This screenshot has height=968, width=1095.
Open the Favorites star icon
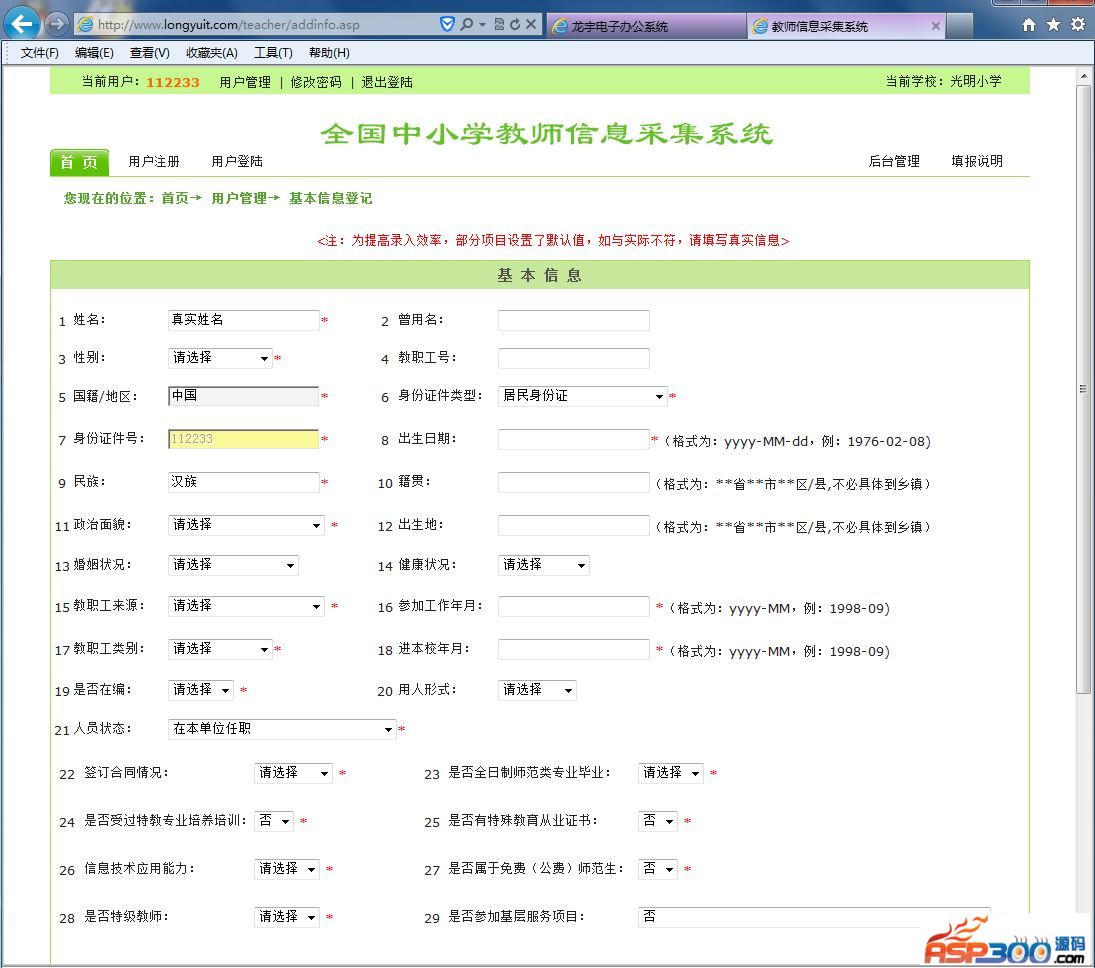tap(1053, 25)
